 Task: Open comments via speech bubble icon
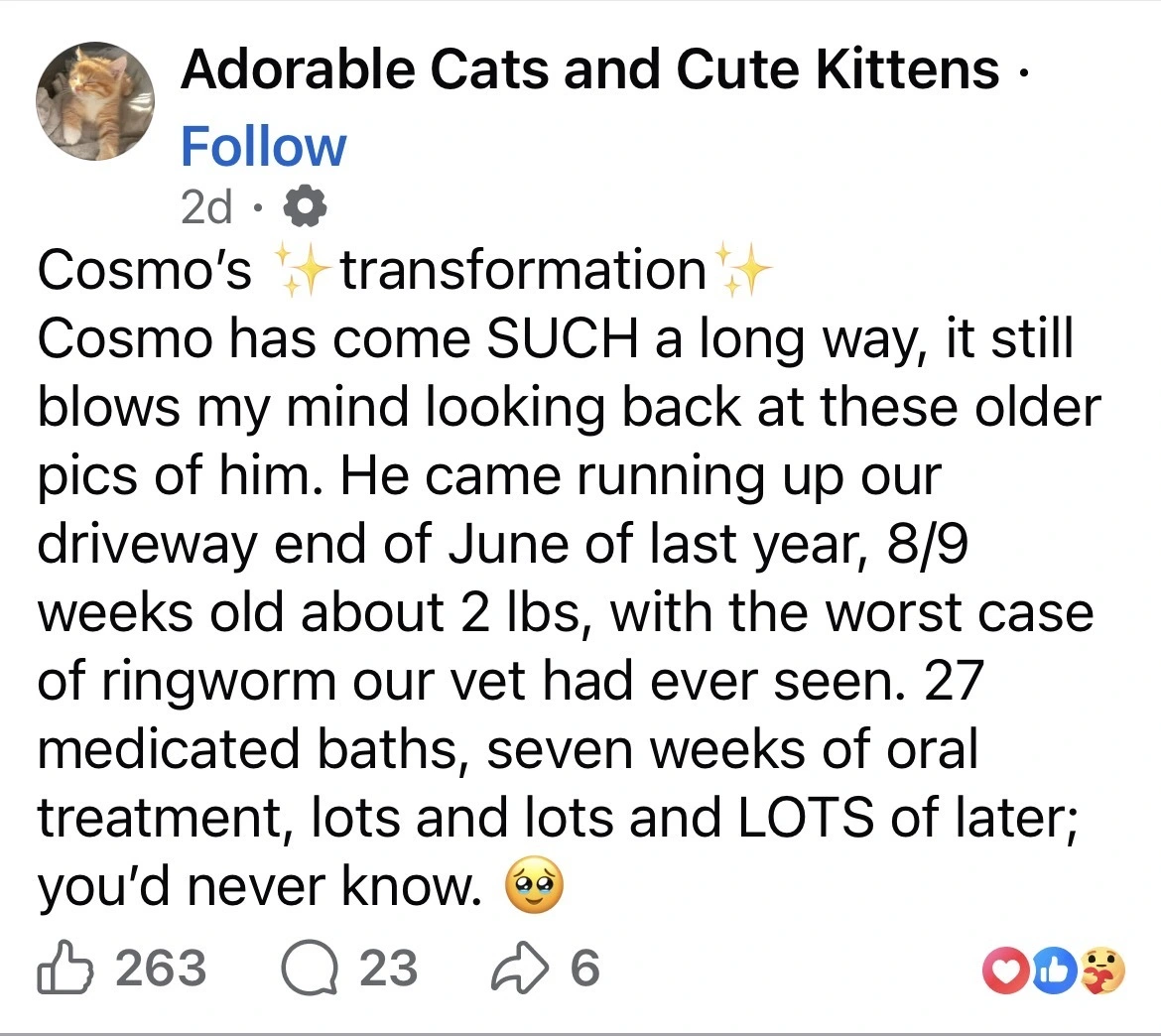310,968
